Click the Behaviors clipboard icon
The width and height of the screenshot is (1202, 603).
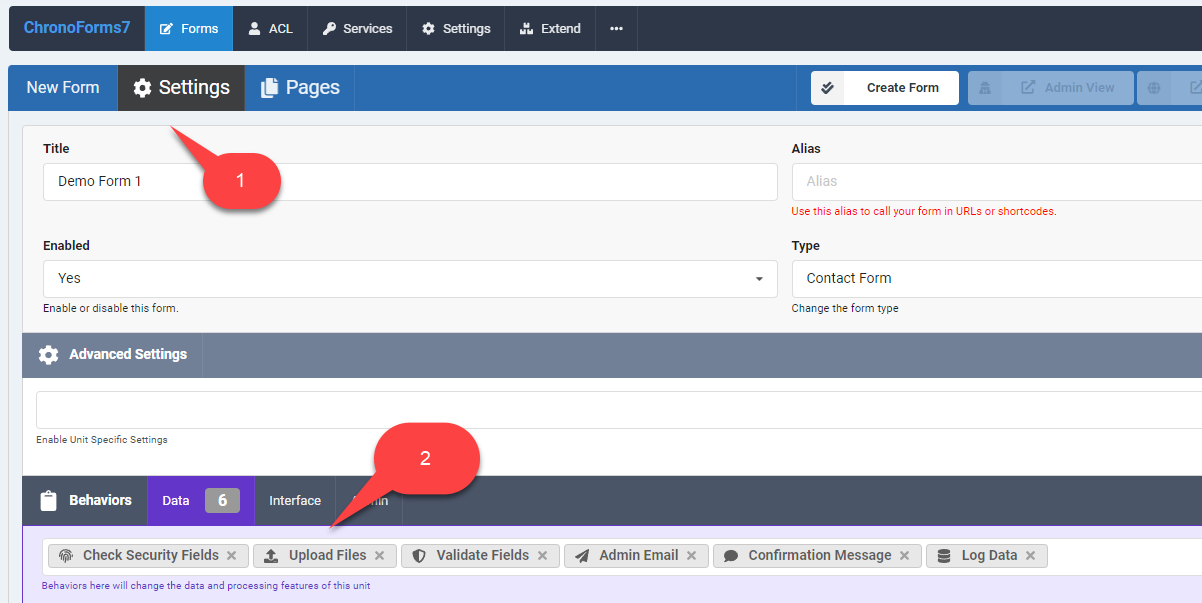point(48,501)
